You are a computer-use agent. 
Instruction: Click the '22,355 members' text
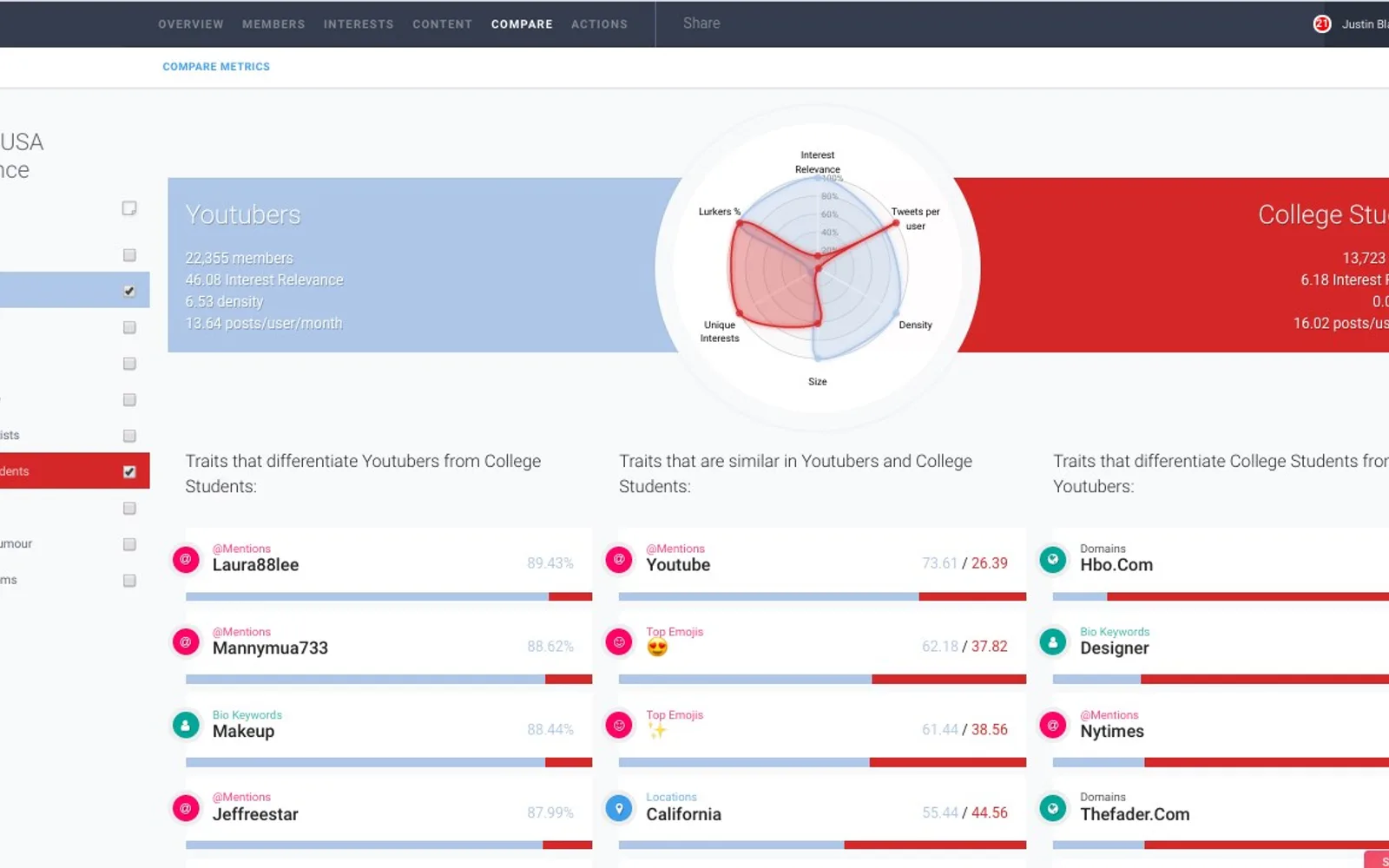tap(239, 258)
